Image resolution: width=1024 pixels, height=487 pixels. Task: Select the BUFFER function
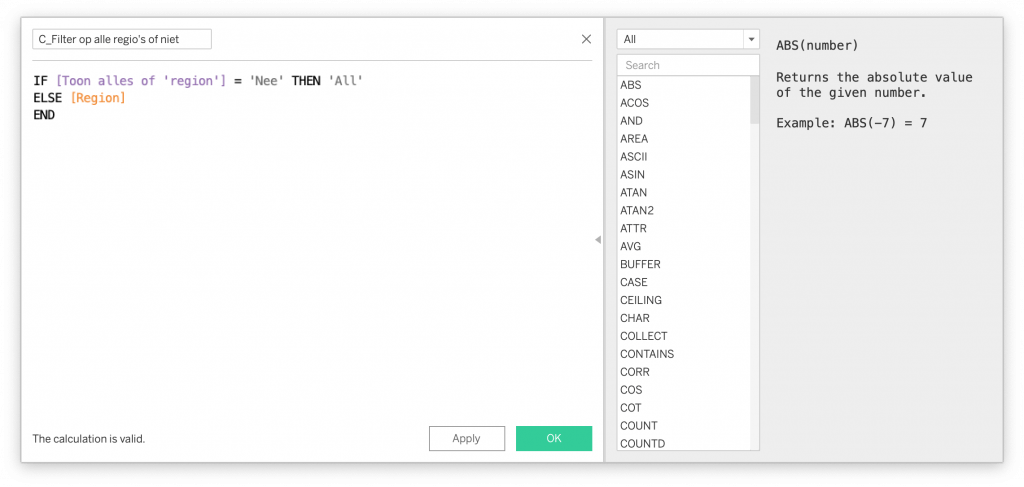point(640,265)
